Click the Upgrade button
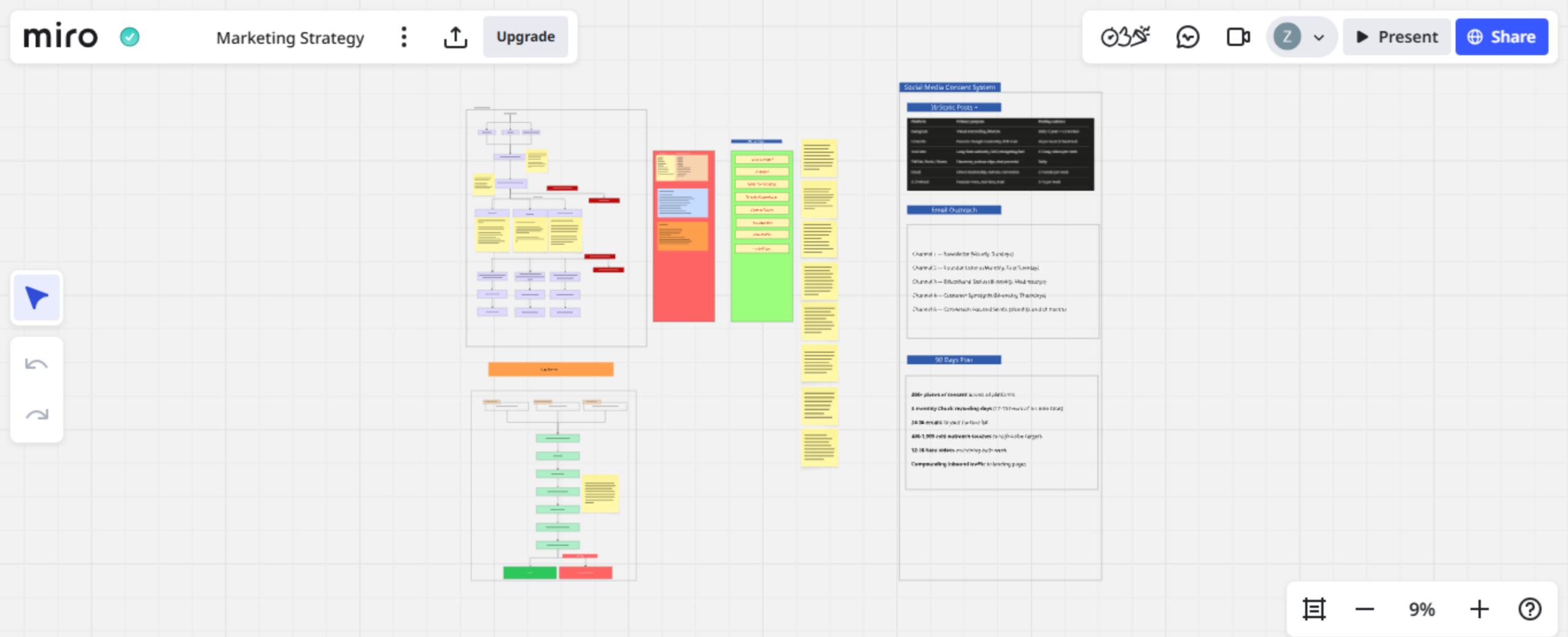 526,37
